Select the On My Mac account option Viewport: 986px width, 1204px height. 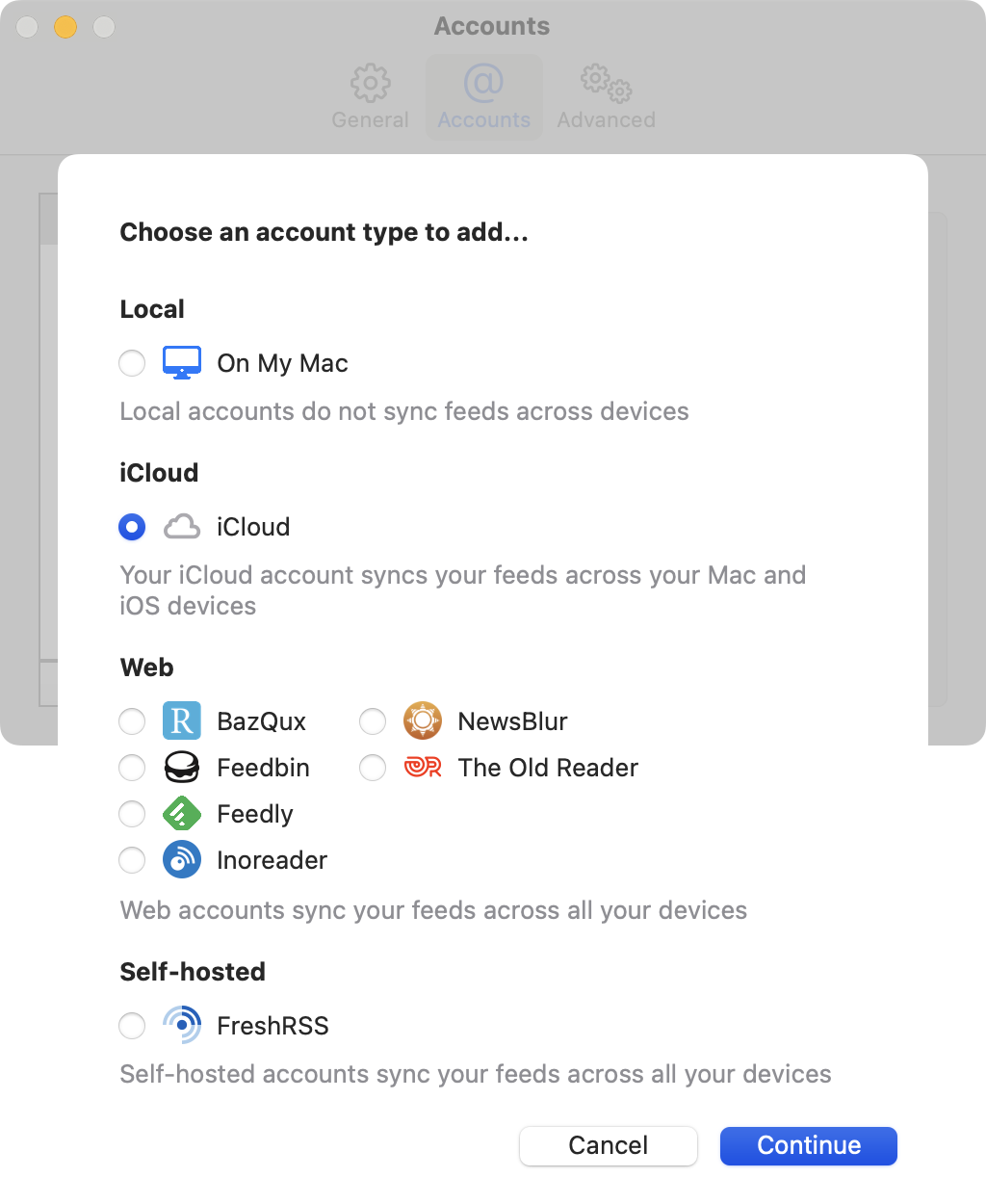click(x=132, y=363)
